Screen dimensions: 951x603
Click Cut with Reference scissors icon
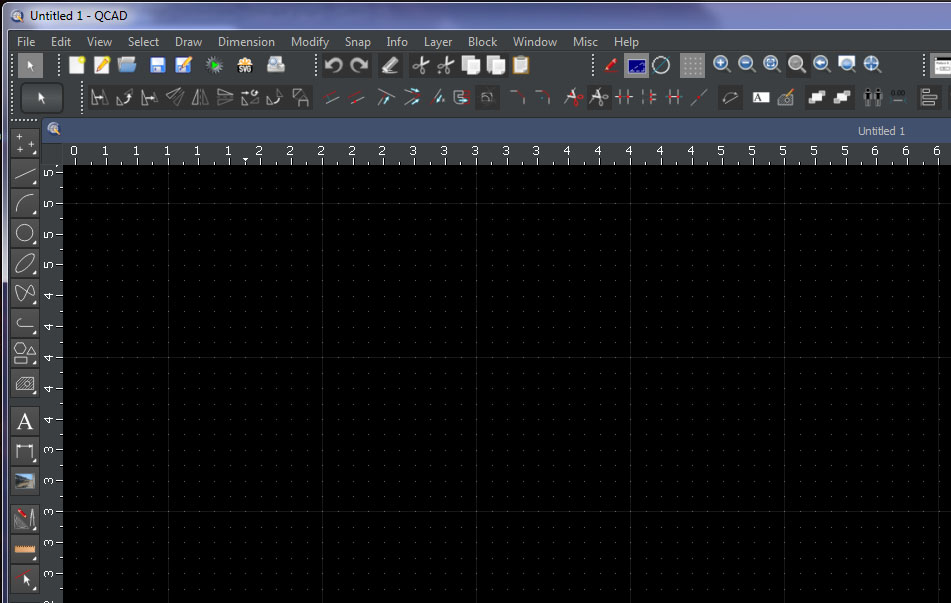click(x=446, y=65)
